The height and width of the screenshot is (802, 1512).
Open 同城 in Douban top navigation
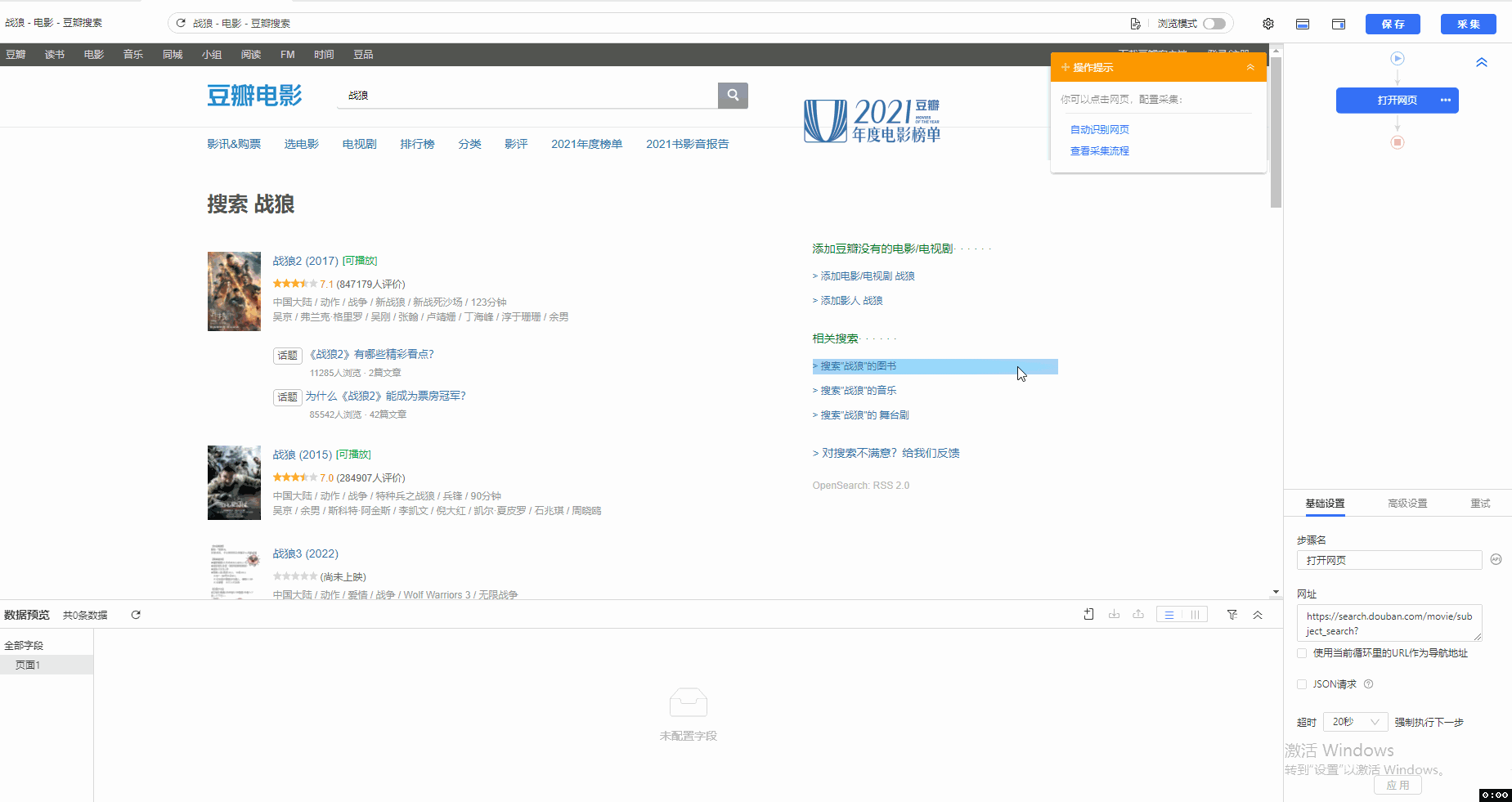click(x=173, y=55)
